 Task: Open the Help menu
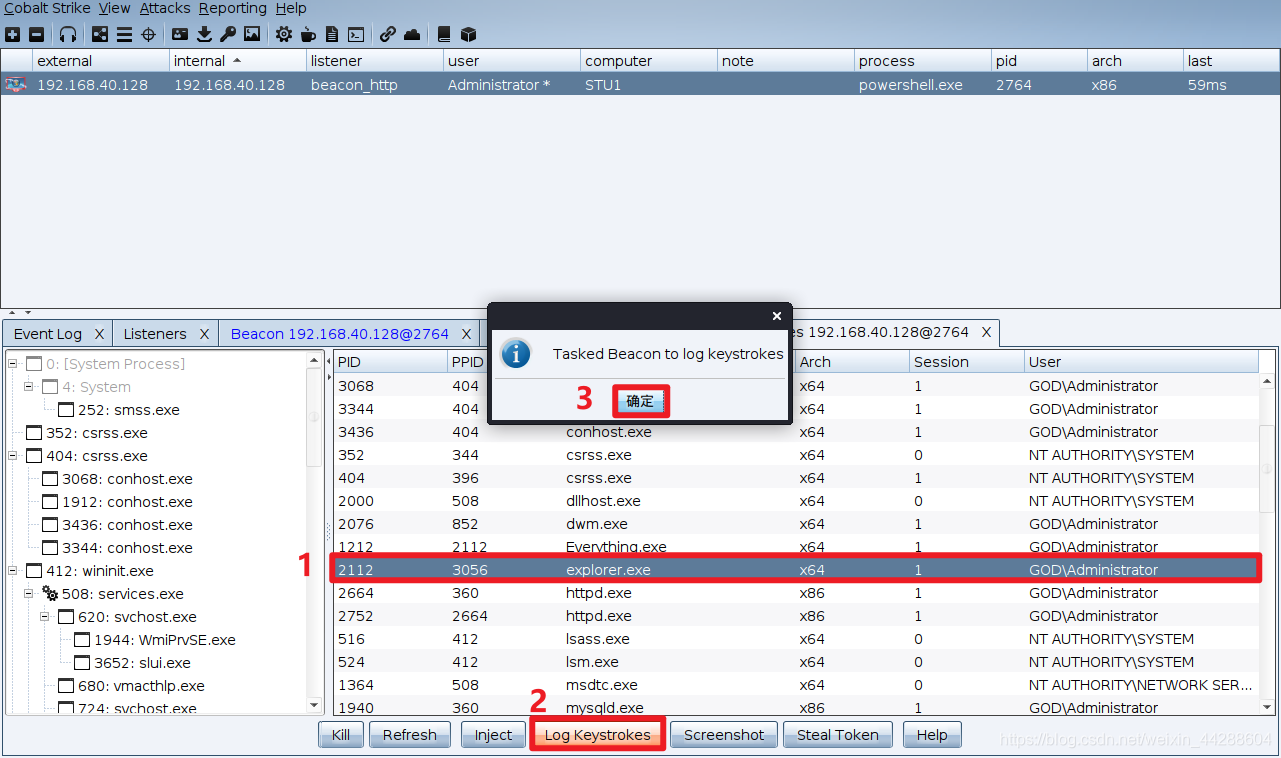click(291, 8)
